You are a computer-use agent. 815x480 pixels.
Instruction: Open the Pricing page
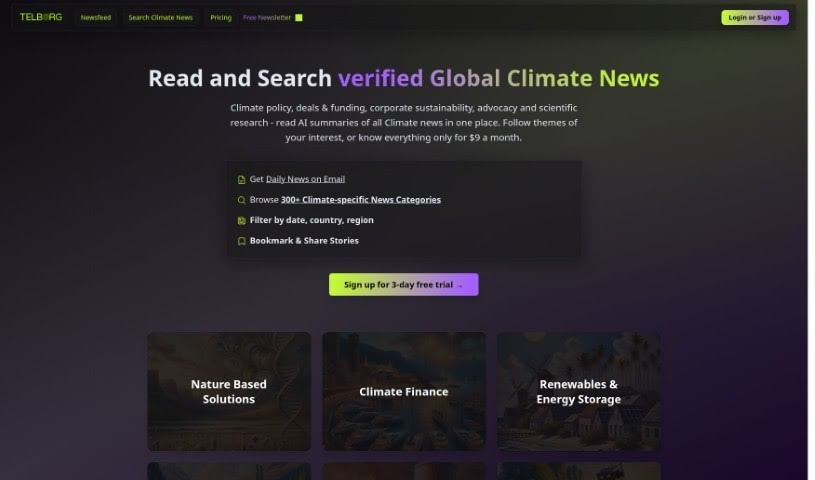click(x=221, y=18)
